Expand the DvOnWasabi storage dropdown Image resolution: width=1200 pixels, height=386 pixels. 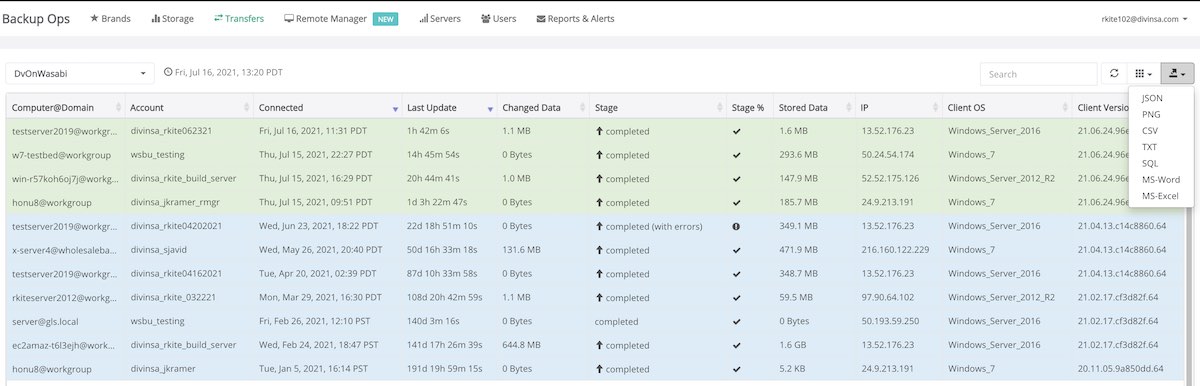(80, 74)
